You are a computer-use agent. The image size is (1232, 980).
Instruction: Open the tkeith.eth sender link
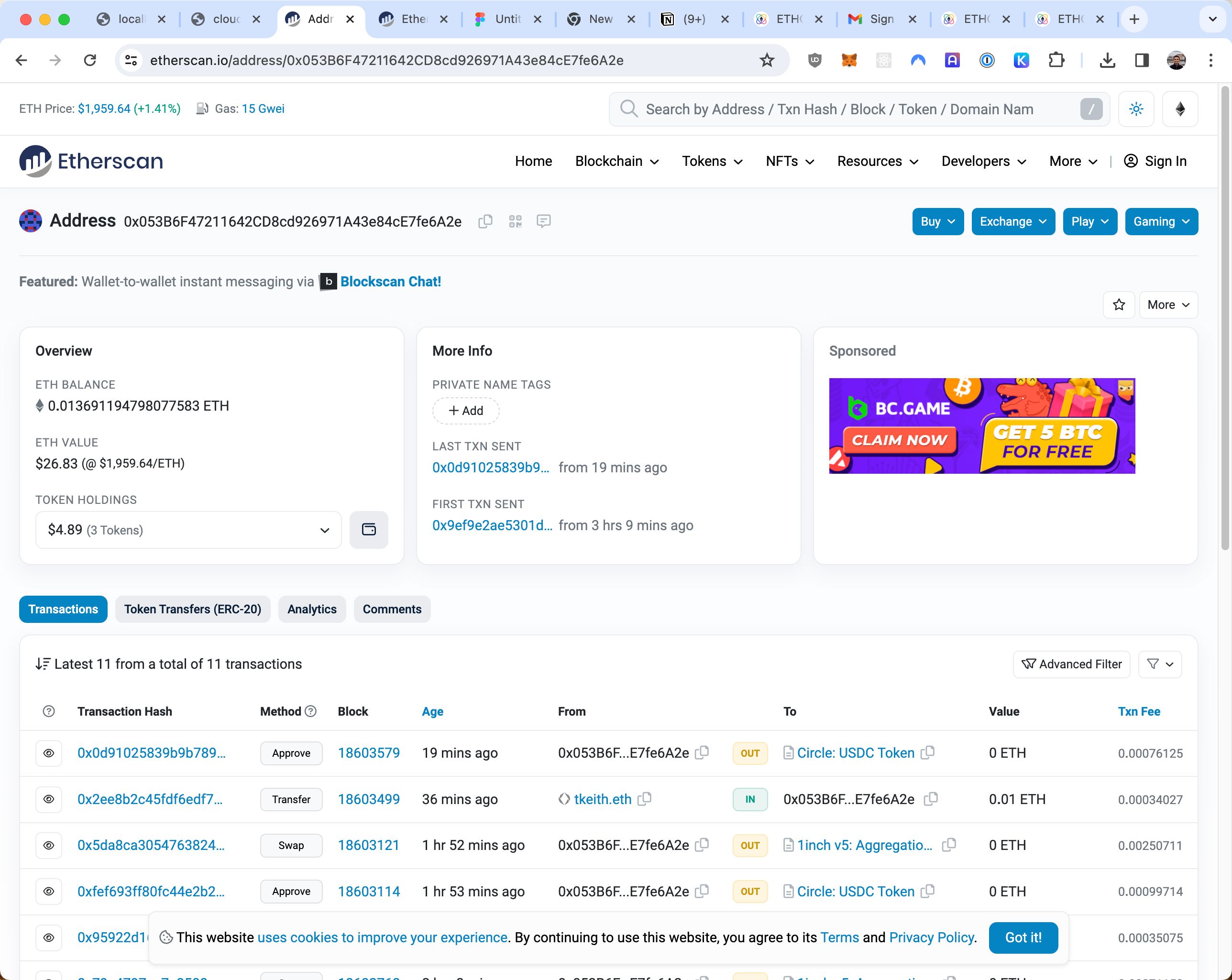click(x=602, y=799)
